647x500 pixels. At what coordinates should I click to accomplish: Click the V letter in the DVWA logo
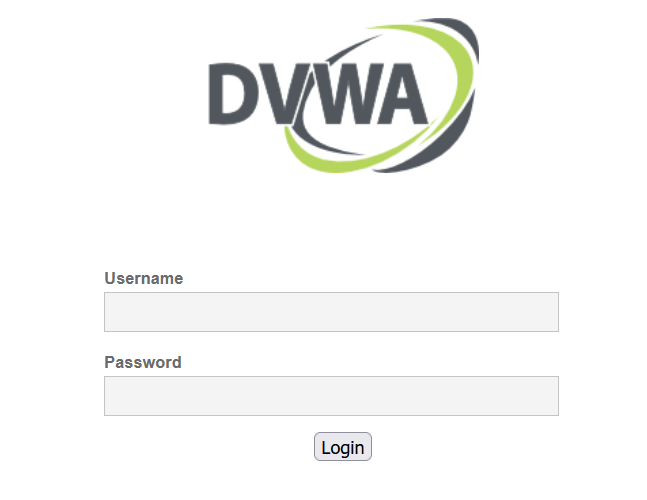[283, 94]
